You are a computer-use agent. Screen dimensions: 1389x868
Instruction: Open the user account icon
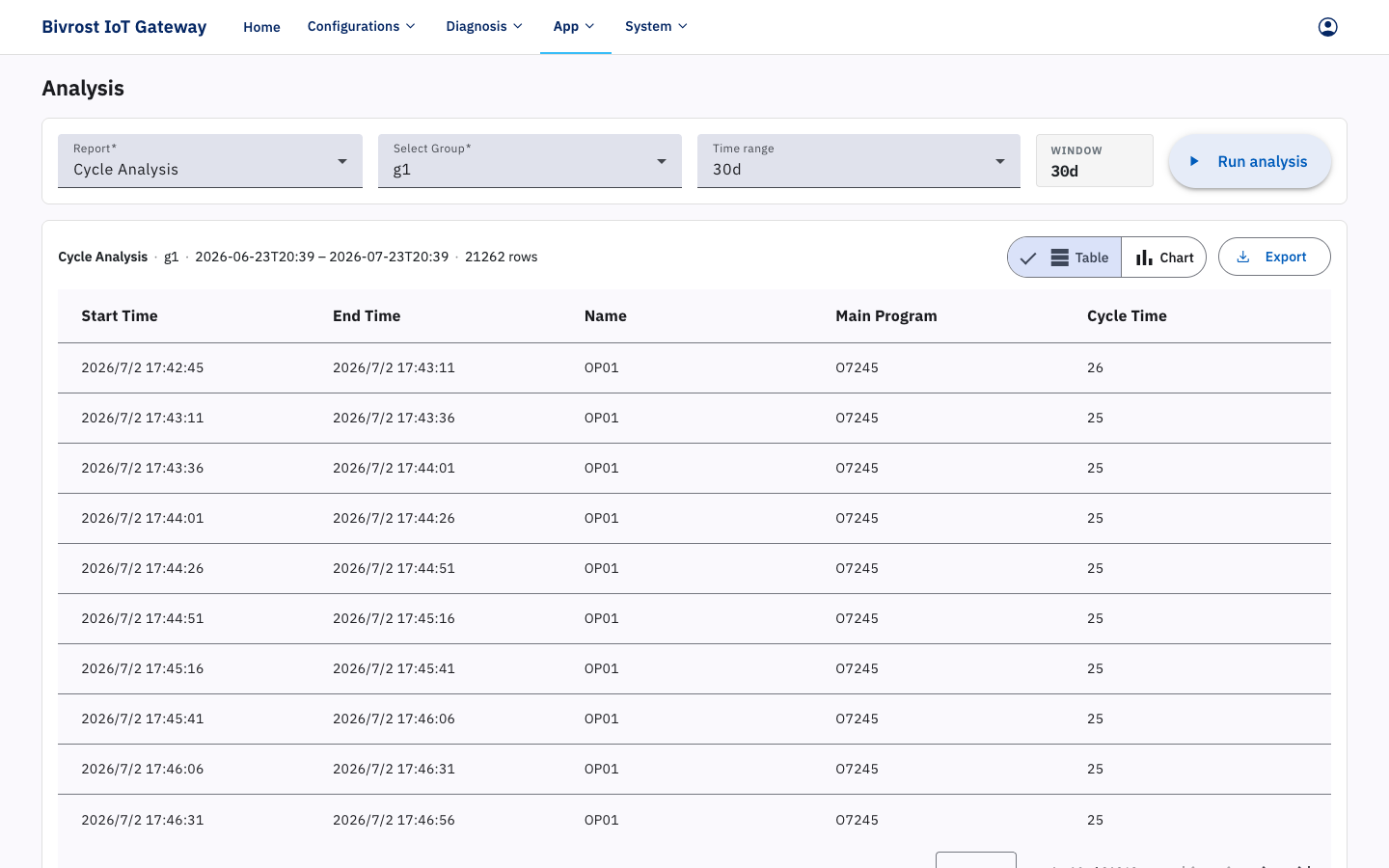coord(1328,27)
